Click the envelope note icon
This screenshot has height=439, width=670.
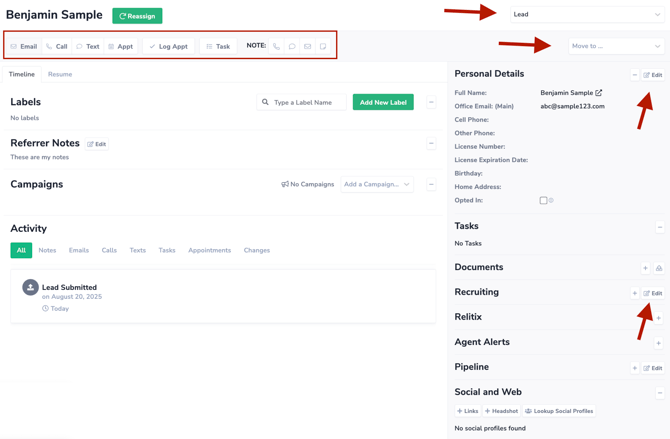point(307,46)
